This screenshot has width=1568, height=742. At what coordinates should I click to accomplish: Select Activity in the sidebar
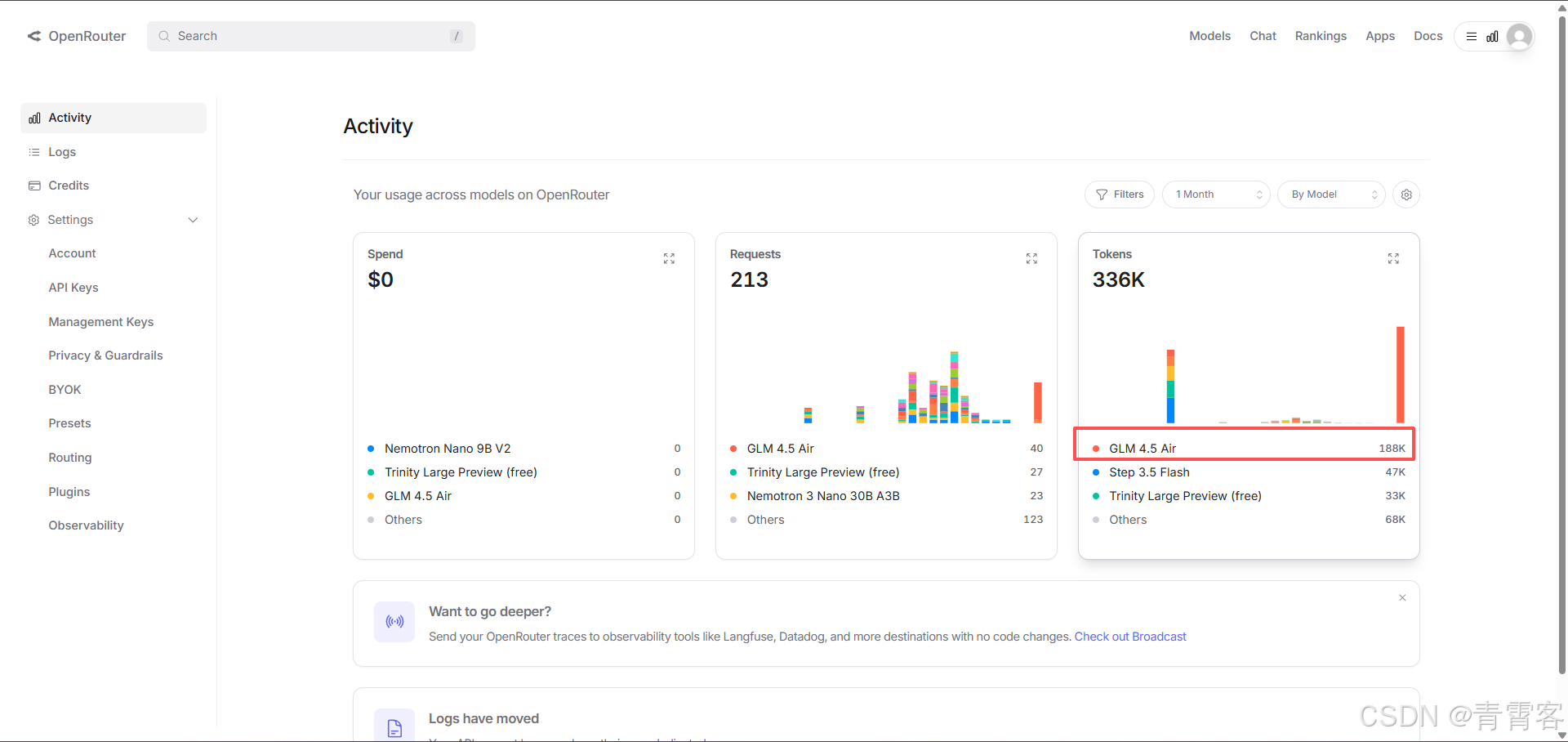114,118
